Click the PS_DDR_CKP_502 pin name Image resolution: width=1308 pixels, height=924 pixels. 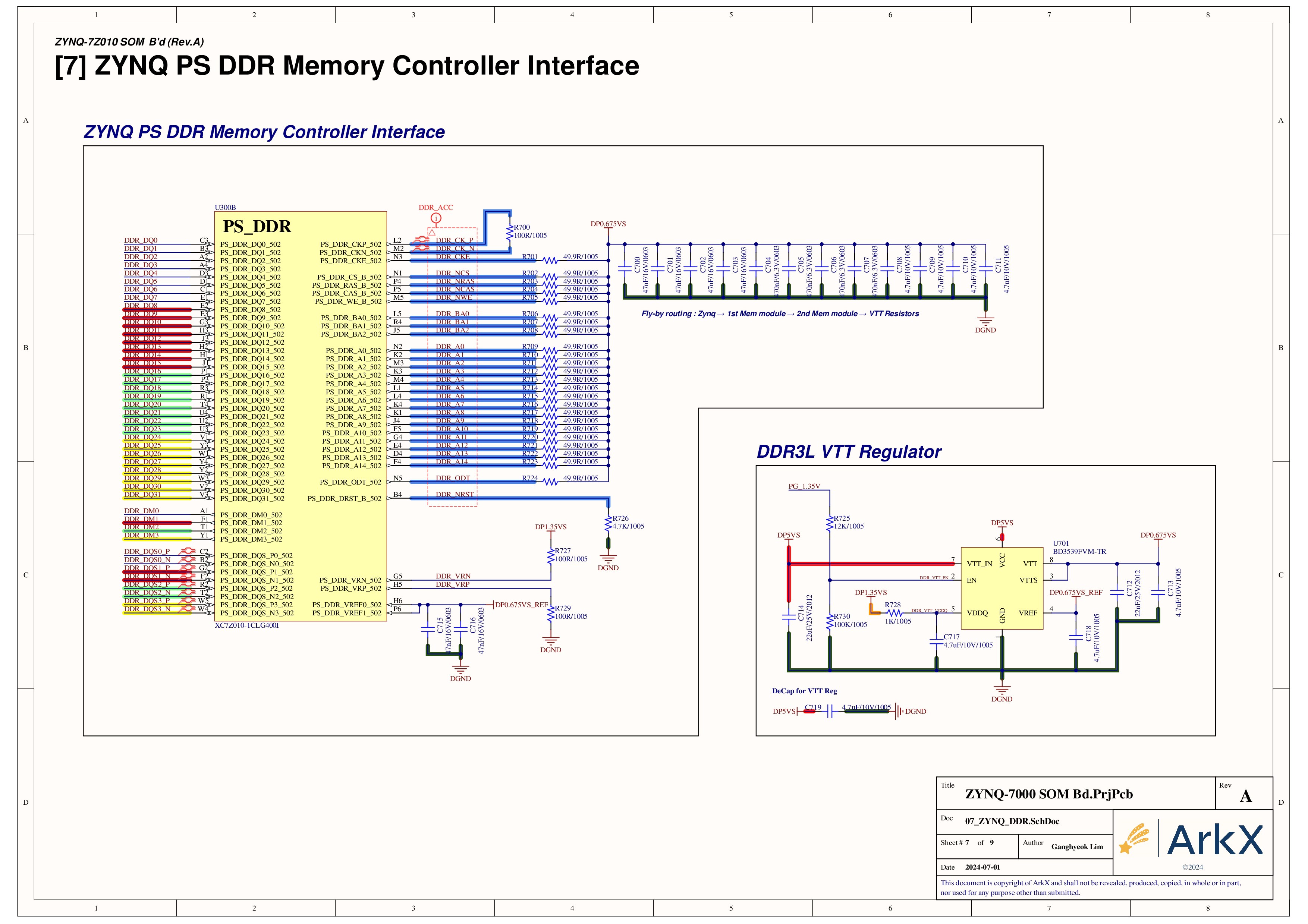click(351, 244)
